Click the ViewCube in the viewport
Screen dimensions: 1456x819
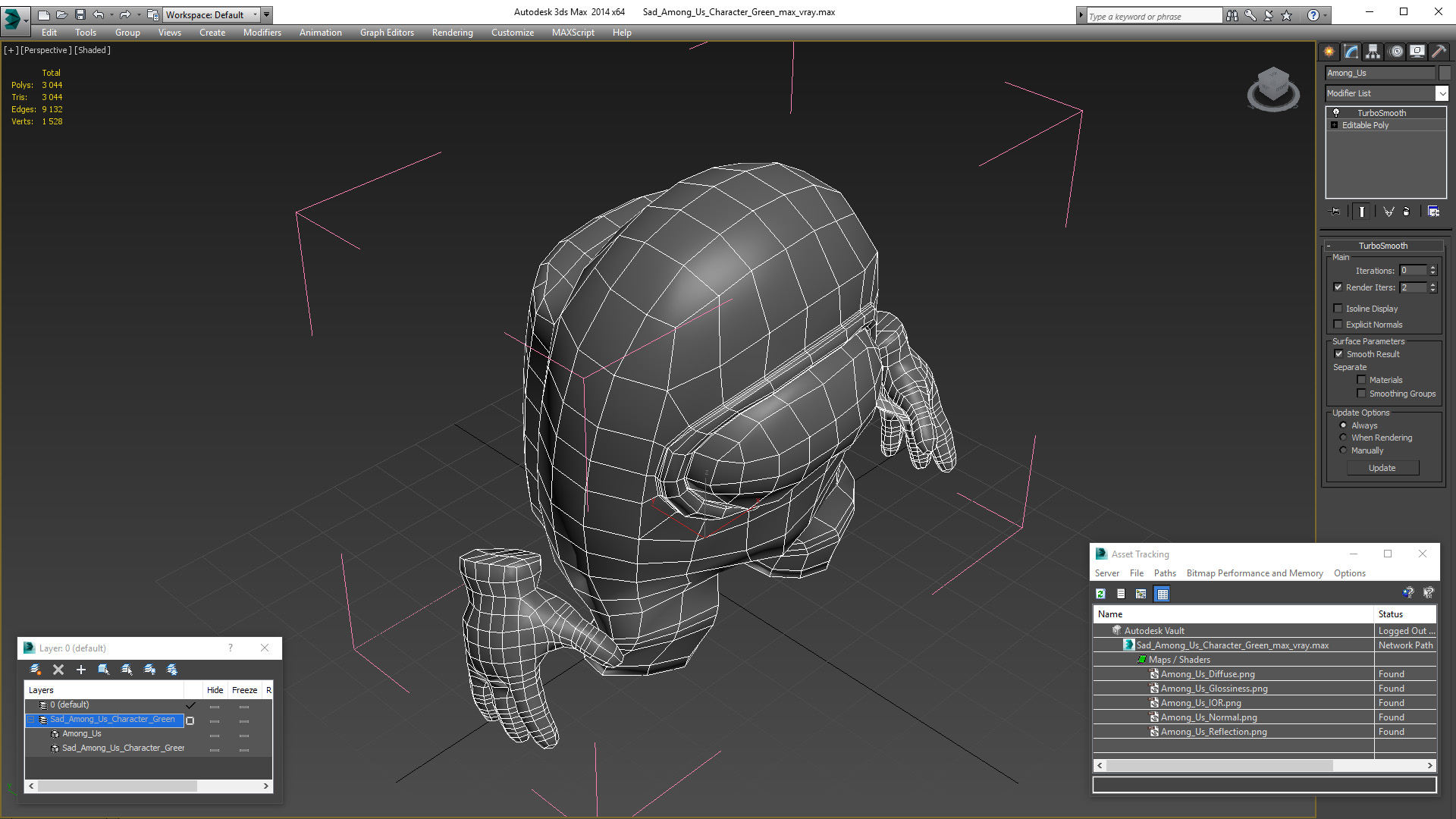point(1273,89)
